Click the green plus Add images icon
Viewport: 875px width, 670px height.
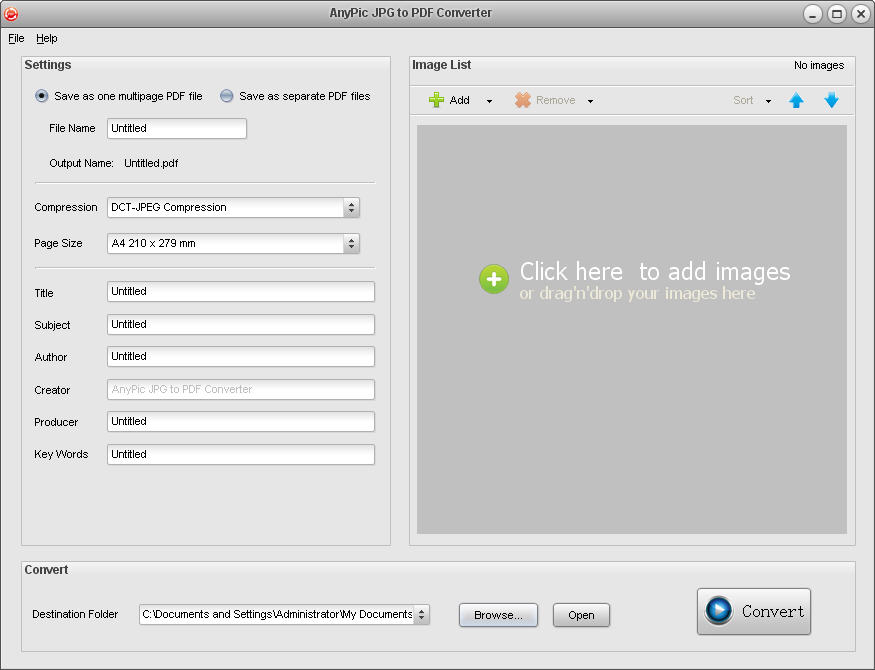437,100
